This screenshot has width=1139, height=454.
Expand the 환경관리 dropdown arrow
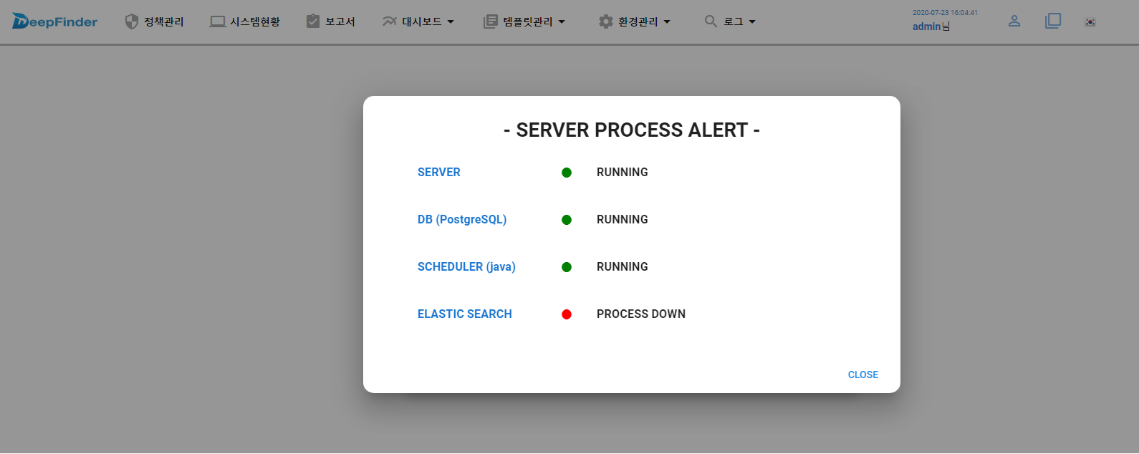pos(667,22)
